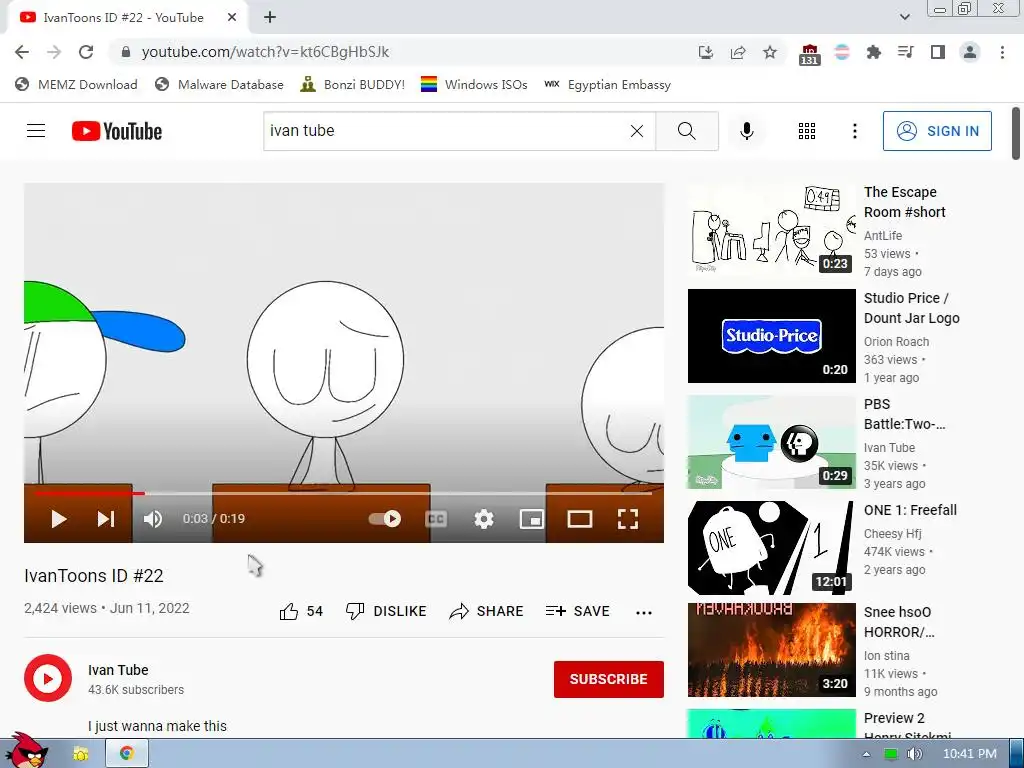
Task: Expand the tab search chevron
Action: click(x=904, y=17)
